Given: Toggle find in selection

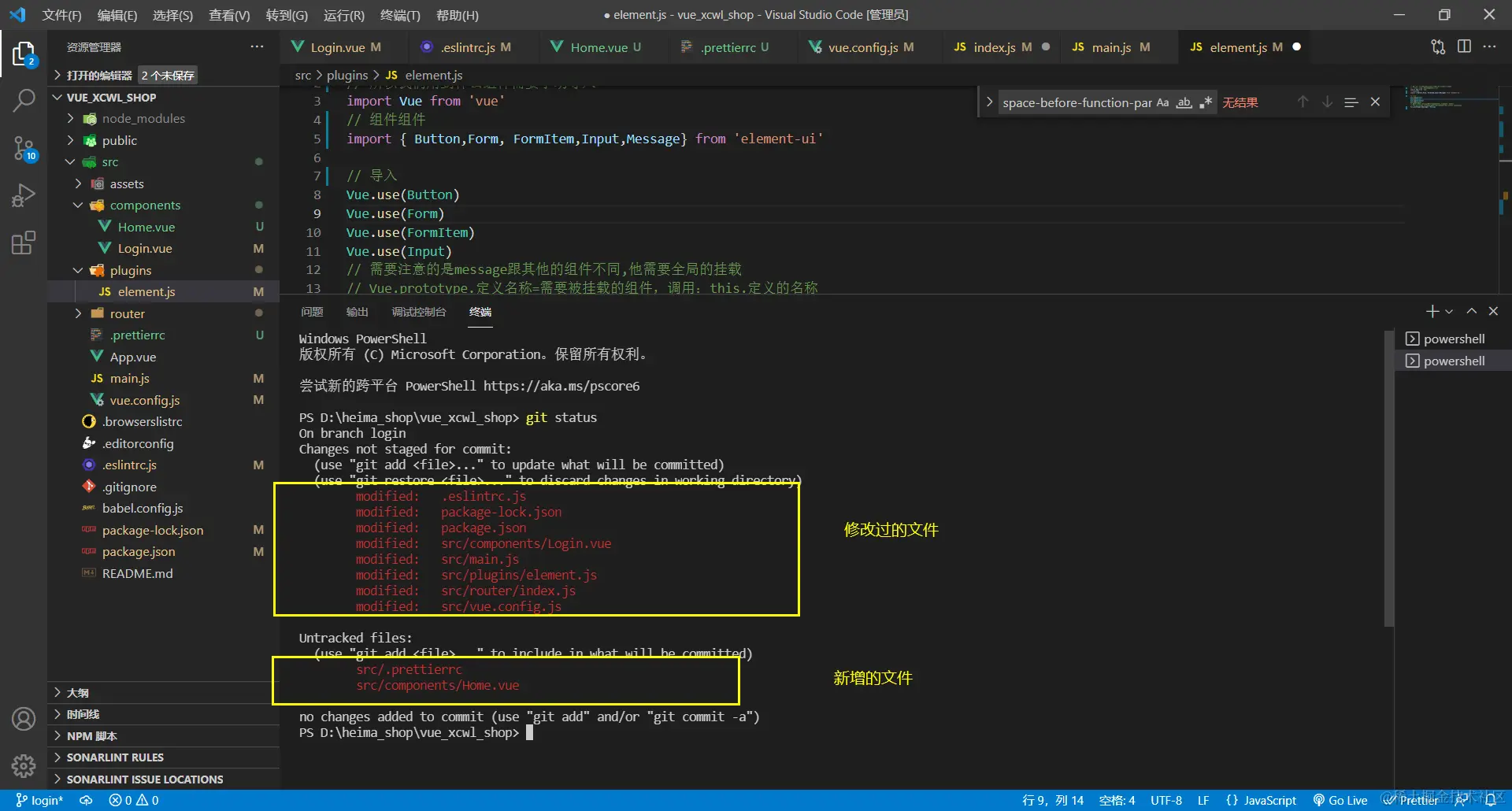Looking at the screenshot, I should click(x=1351, y=102).
